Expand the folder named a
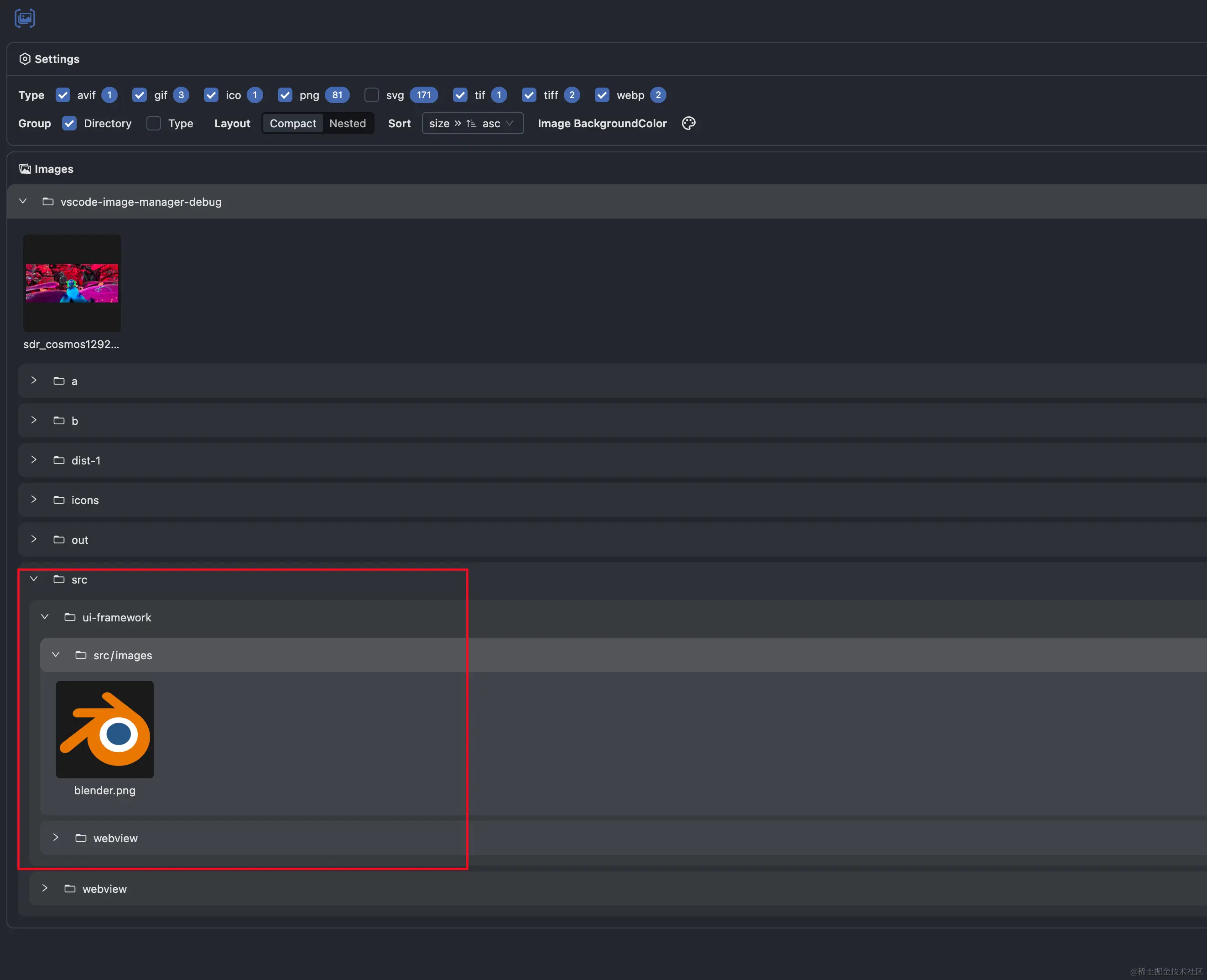1207x980 pixels. tap(33, 381)
